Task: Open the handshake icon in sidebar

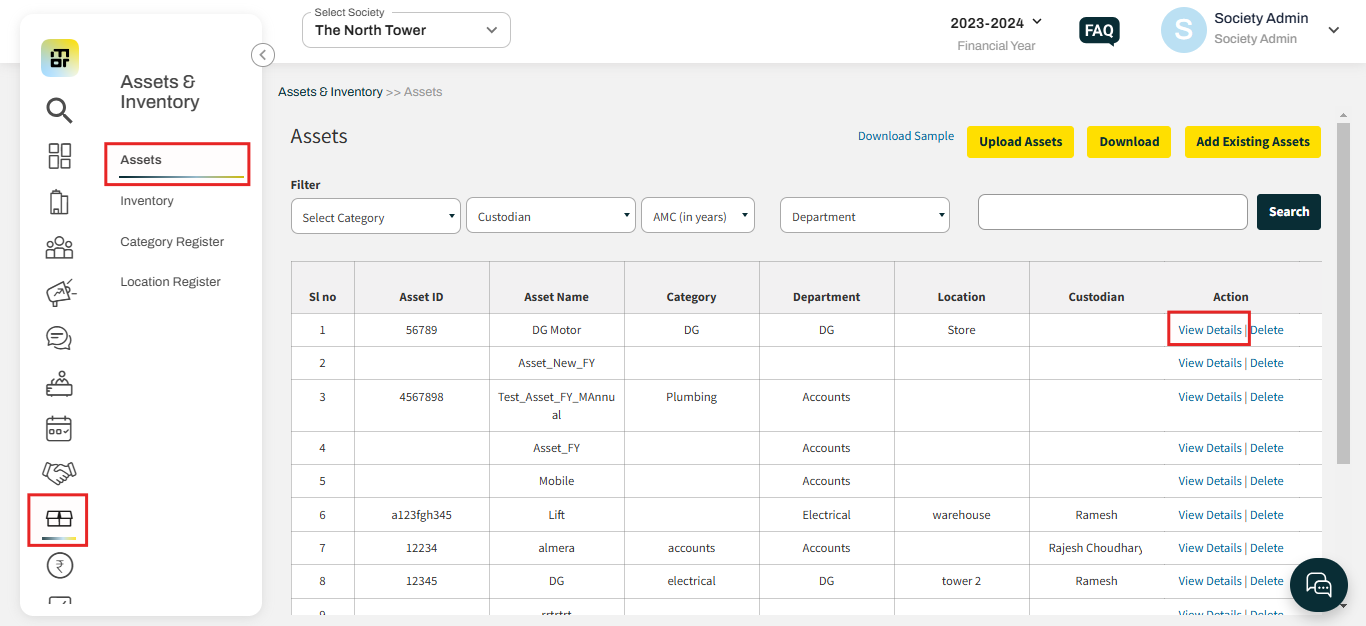Action: [60, 471]
